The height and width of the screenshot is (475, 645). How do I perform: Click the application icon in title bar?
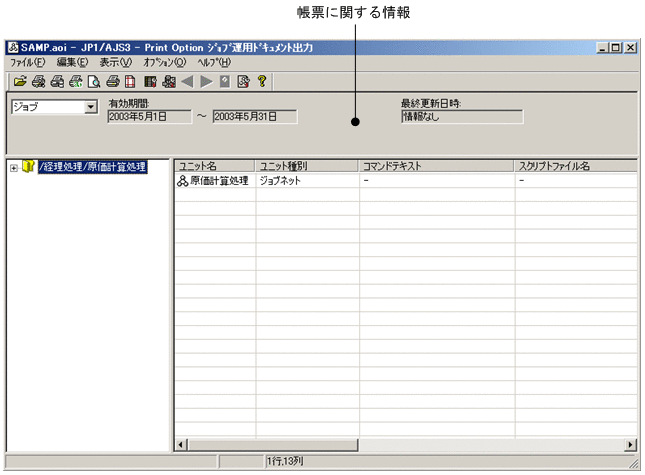coord(13,48)
